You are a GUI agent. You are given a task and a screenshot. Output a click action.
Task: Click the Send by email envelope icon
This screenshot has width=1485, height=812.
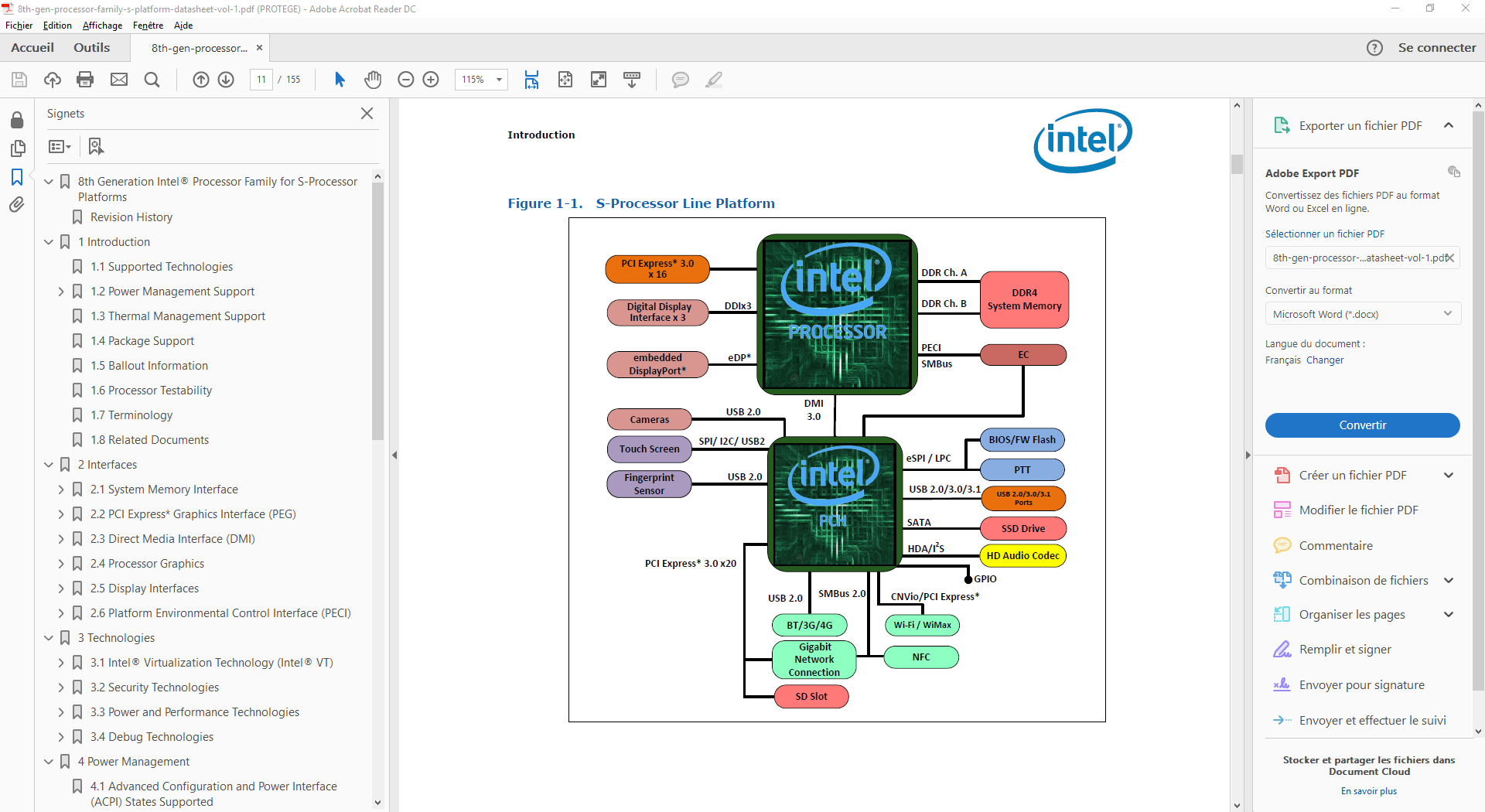coord(119,80)
